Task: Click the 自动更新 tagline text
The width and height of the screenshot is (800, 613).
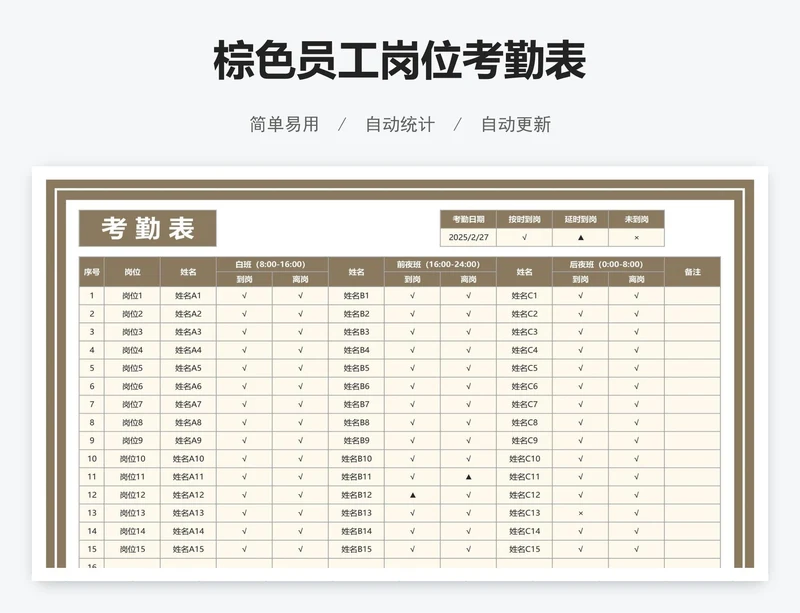Action: [x=516, y=124]
